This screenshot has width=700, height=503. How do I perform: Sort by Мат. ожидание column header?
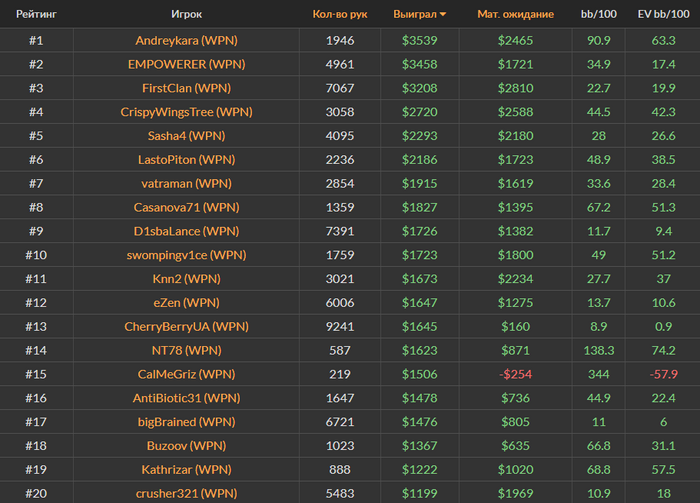(515, 14)
